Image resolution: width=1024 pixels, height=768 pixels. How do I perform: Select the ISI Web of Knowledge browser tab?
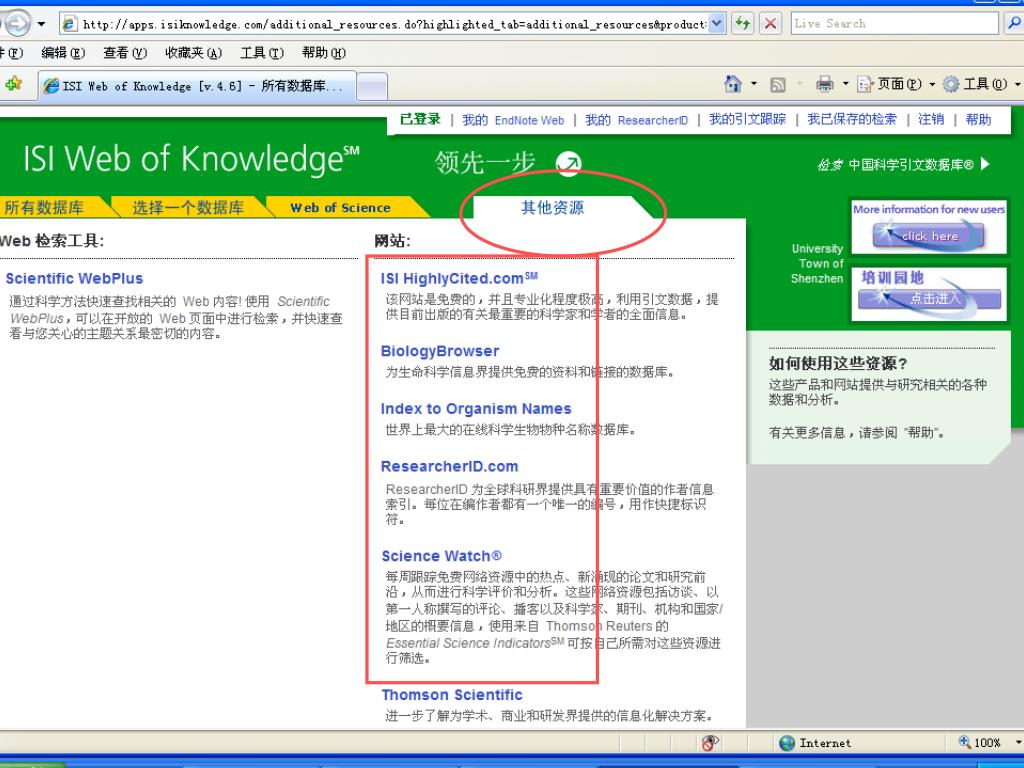pos(197,86)
